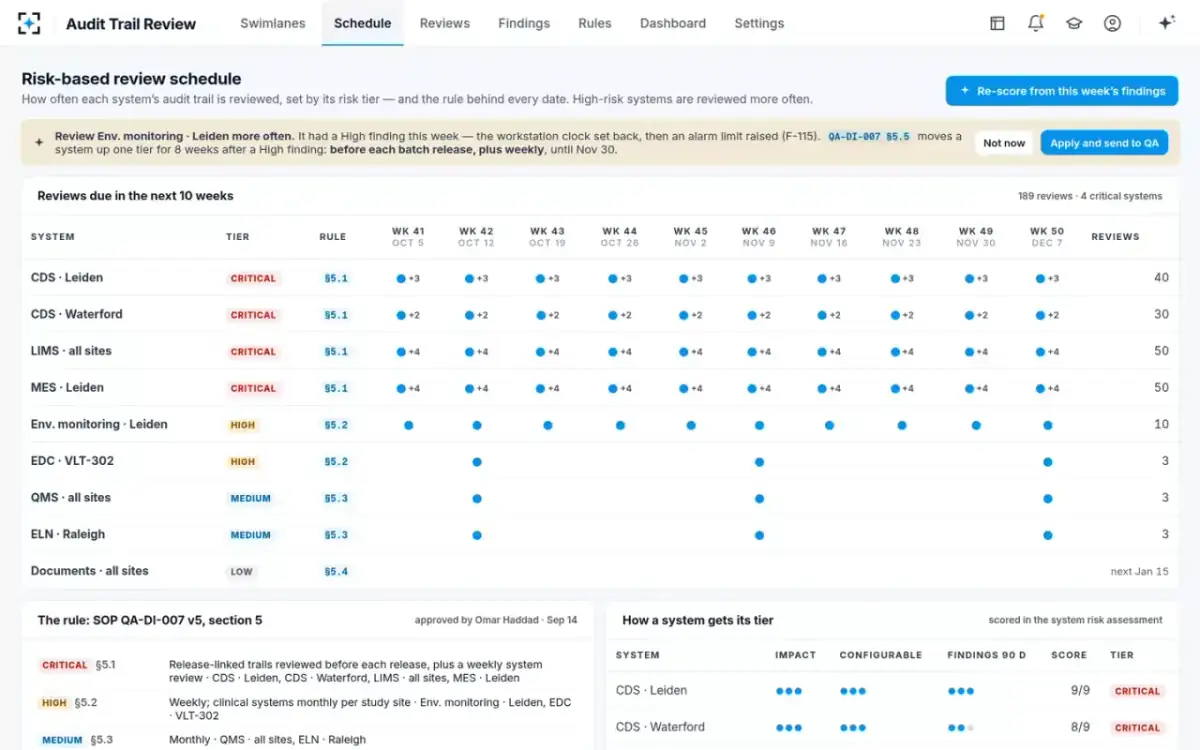Click the FINDINGS 90 D column header
The width and height of the screenshot is (1200, 750).
987,656
